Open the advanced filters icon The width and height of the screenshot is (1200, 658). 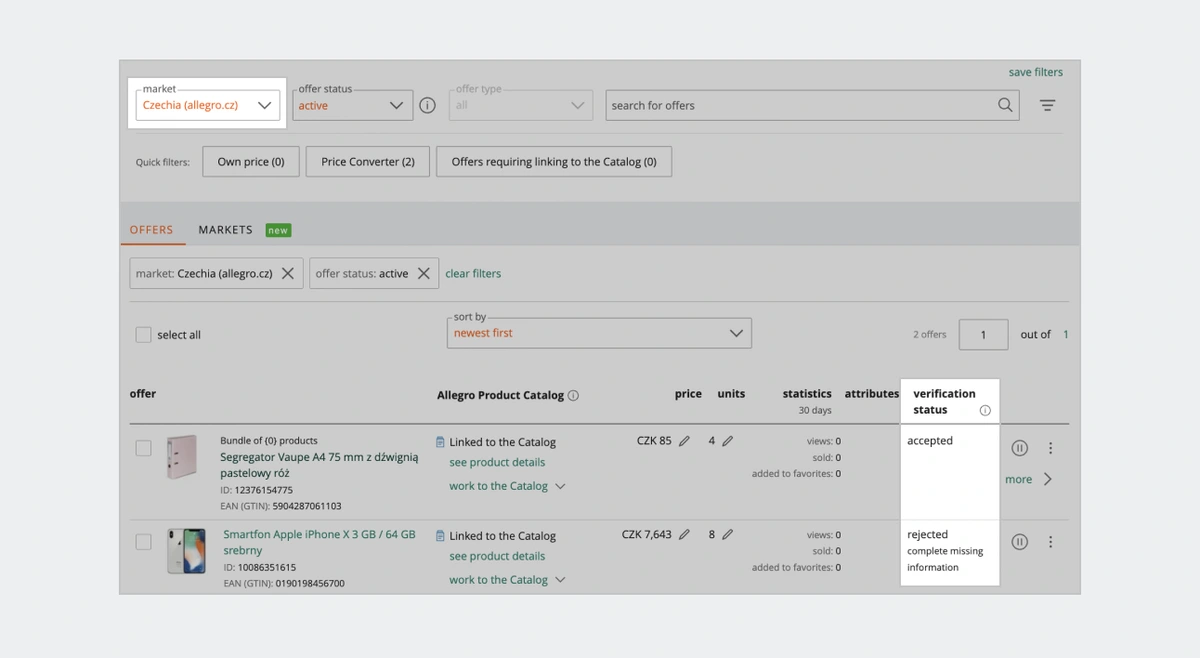point(1047,105)
